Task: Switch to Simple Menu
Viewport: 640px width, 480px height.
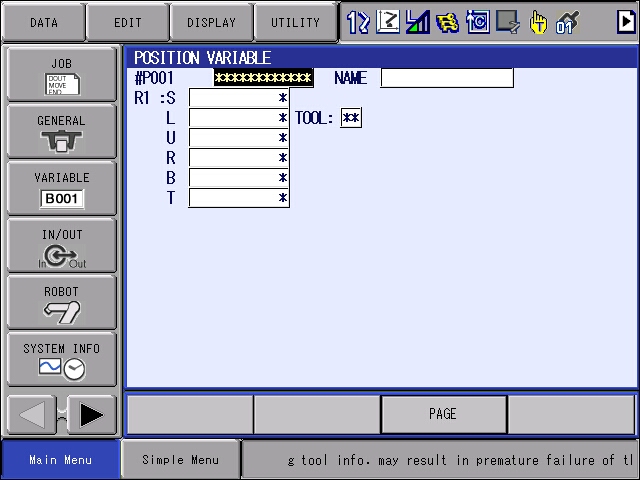Action: (180, 460)
